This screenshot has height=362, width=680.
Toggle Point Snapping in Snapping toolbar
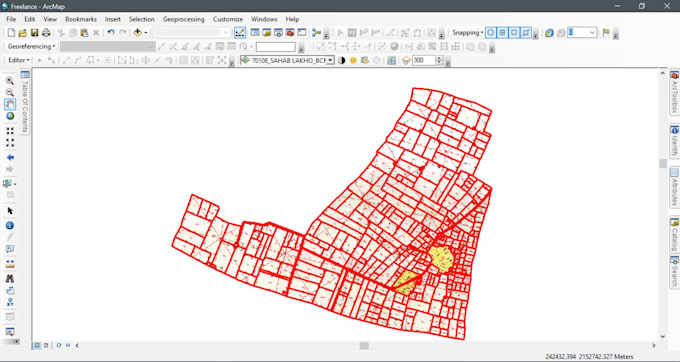[490, 33]
